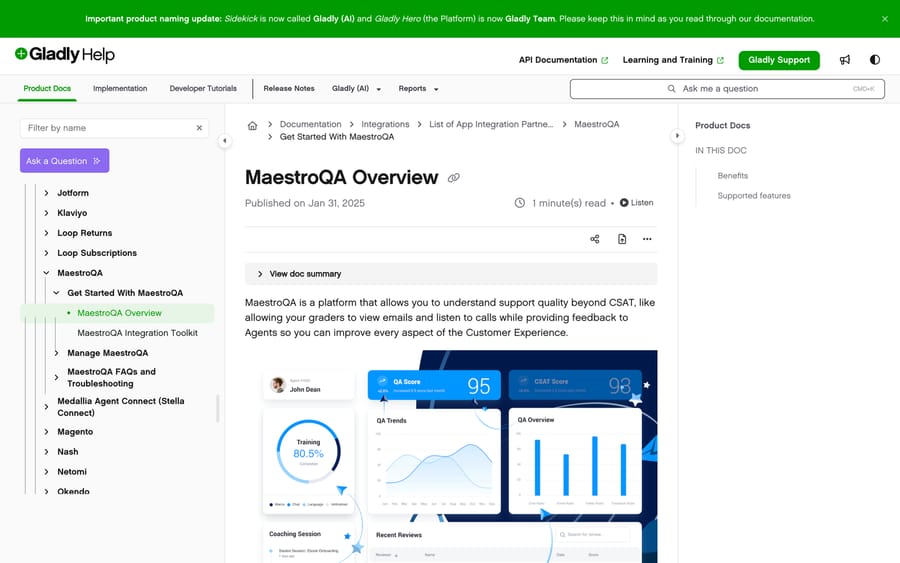Click the home breadcrumb icon
This screenshot has width=900, height=563.
[x=252, y=125]
